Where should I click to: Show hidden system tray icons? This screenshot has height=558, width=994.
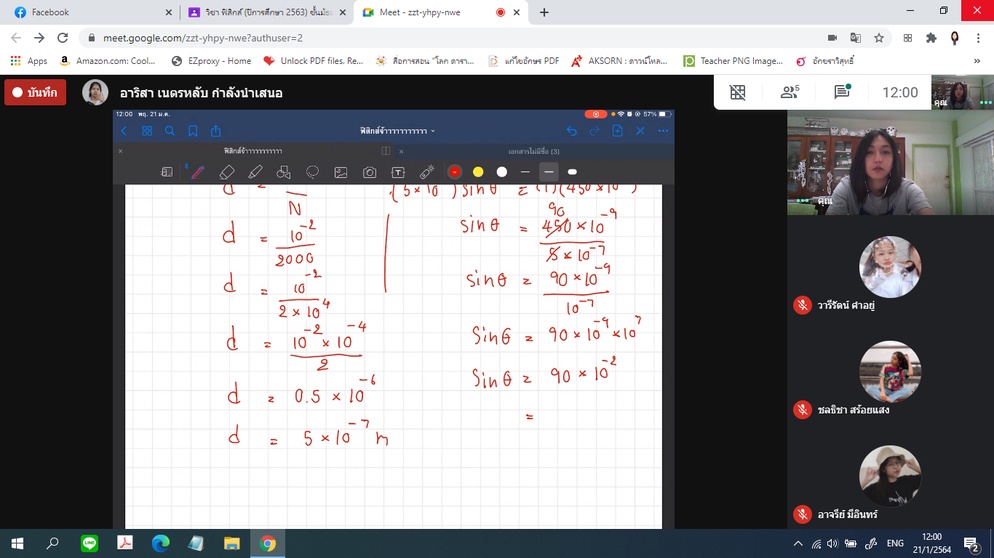(x=797, y=544)
